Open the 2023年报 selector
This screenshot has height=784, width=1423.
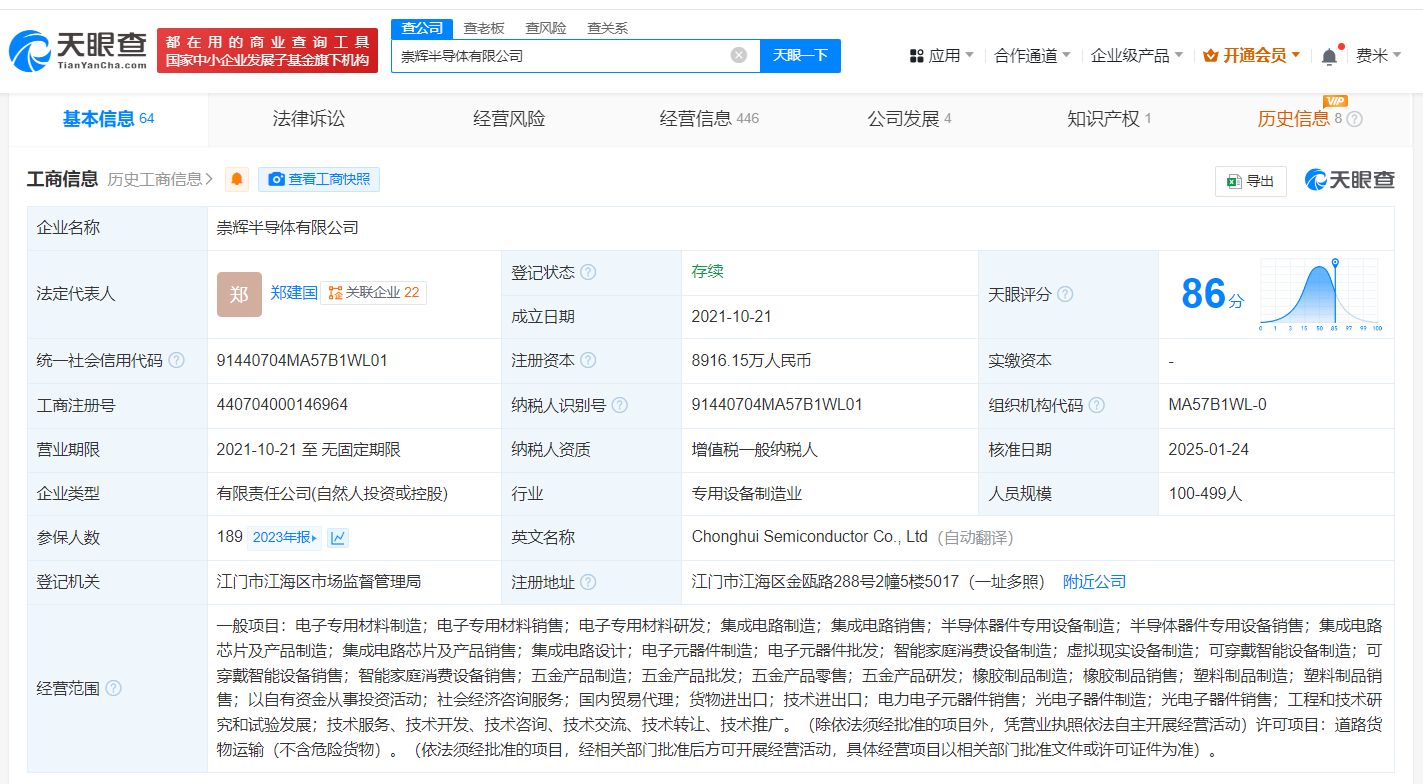click(285, 538)
